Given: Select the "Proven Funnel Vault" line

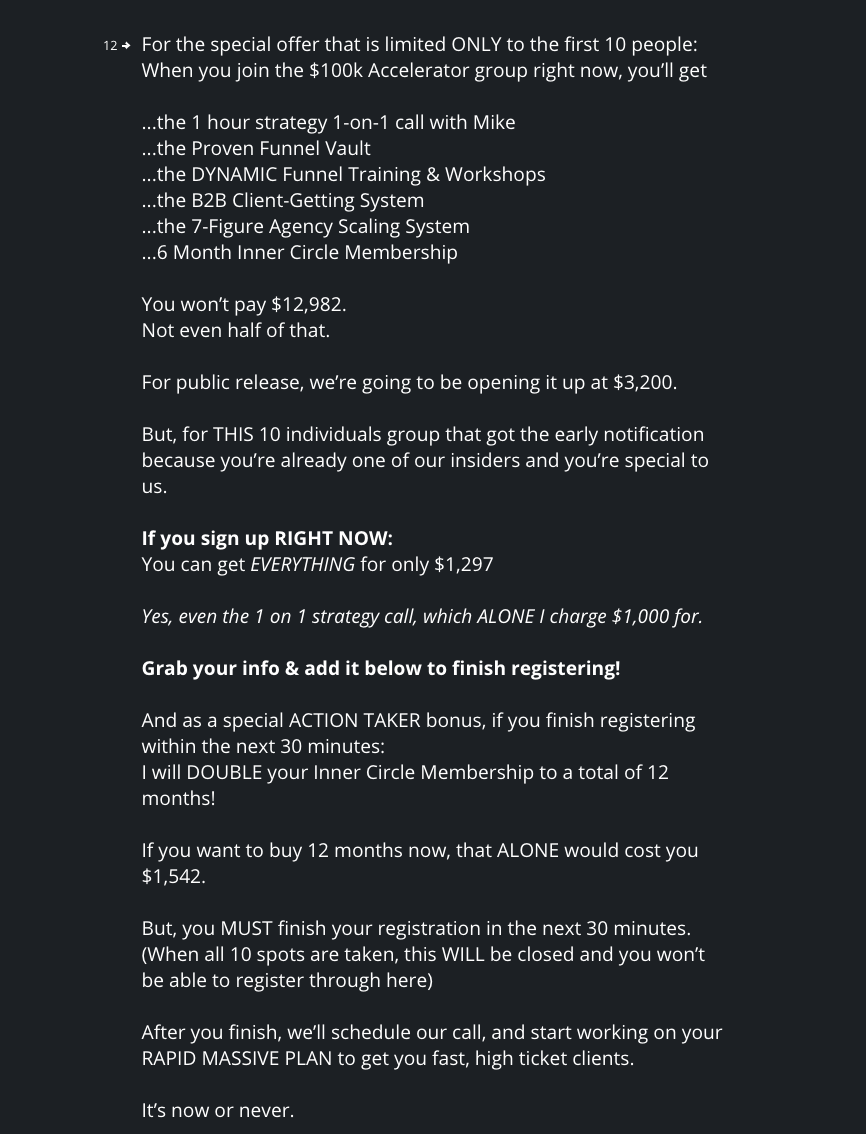Looking at the screenshot, I should [256, 149].
